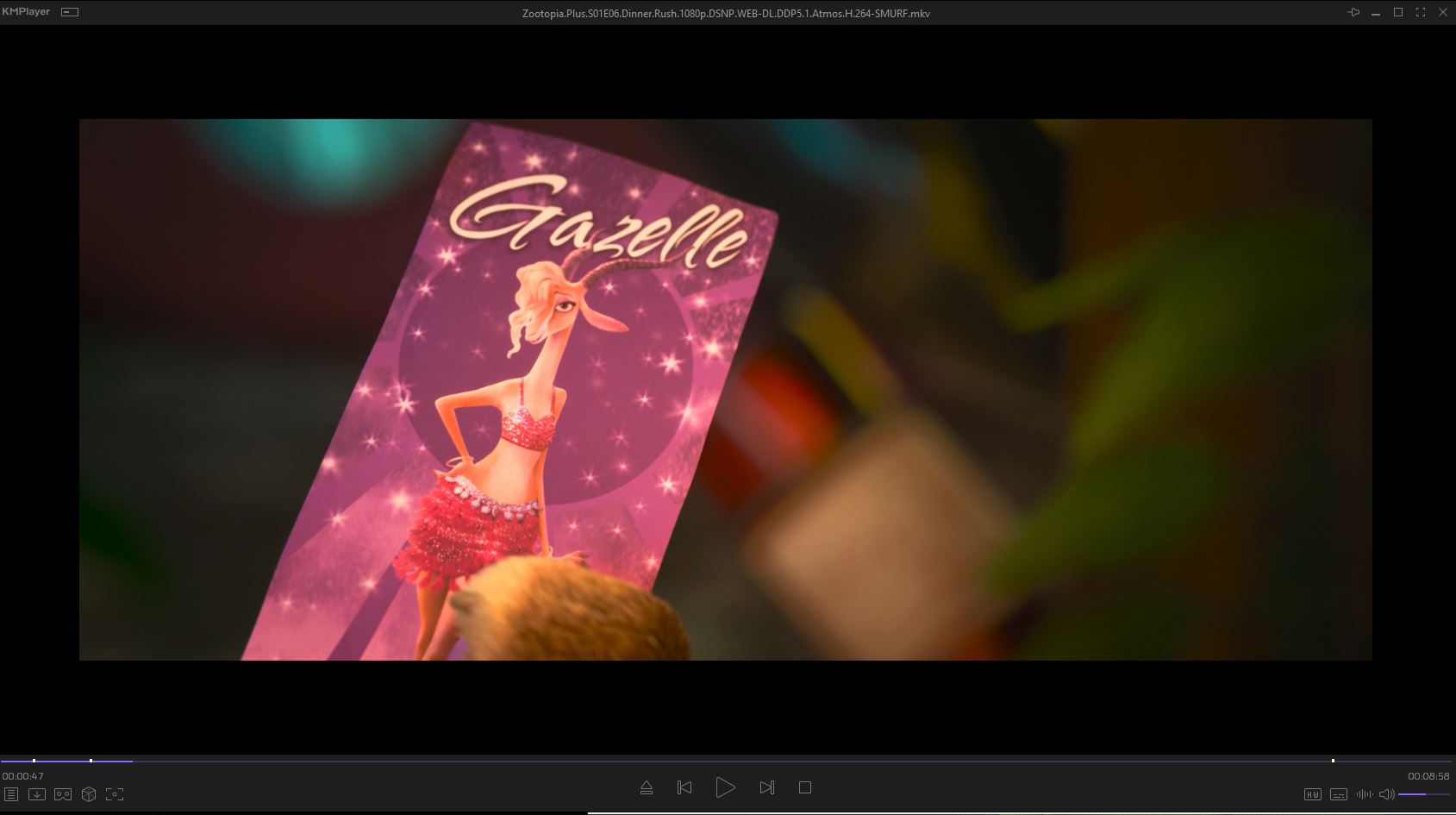This screenshot has height=815, width=1456.
Task: Adjust the volume slider
Action: tap(1423, 794)
